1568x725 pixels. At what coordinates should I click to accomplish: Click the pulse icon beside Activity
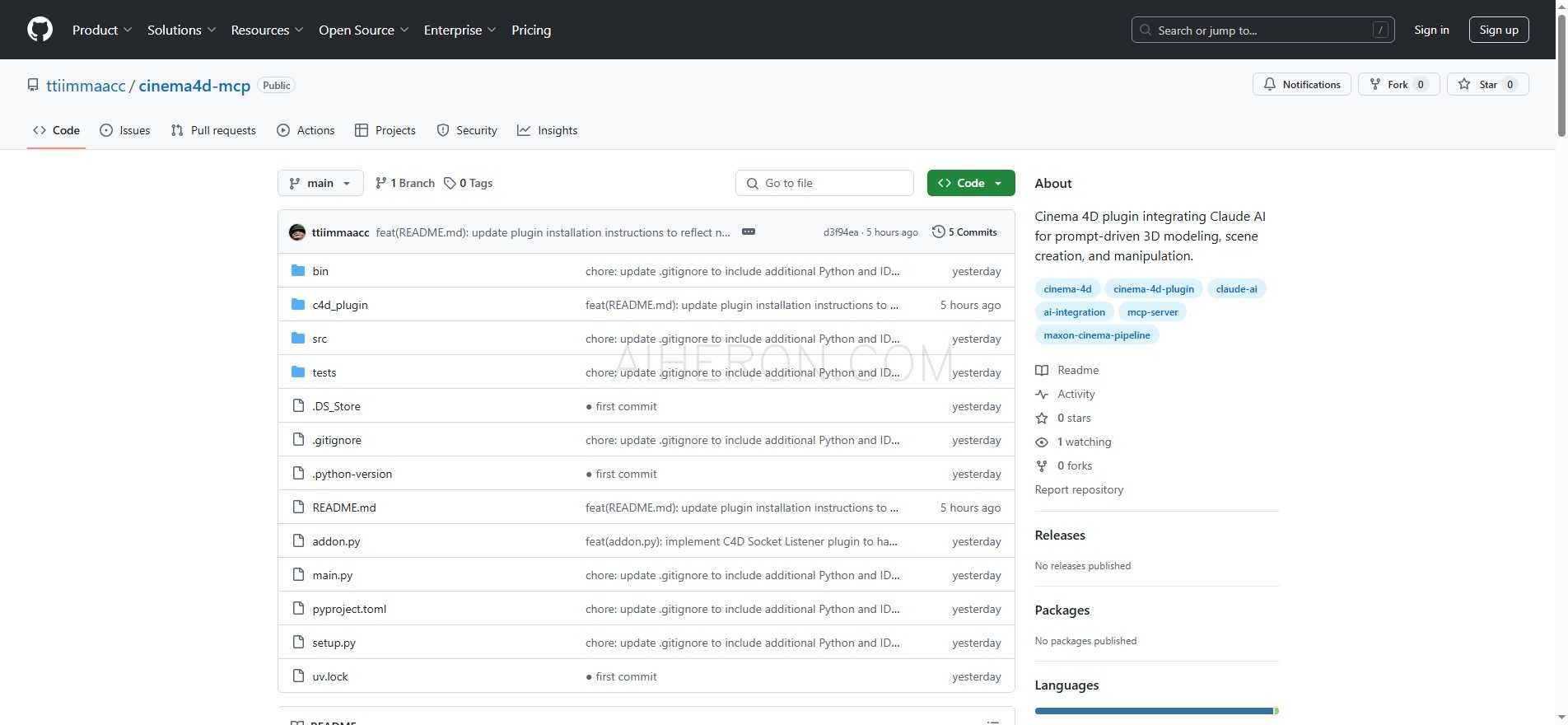pyautogui.click(x=1042, y=394)
